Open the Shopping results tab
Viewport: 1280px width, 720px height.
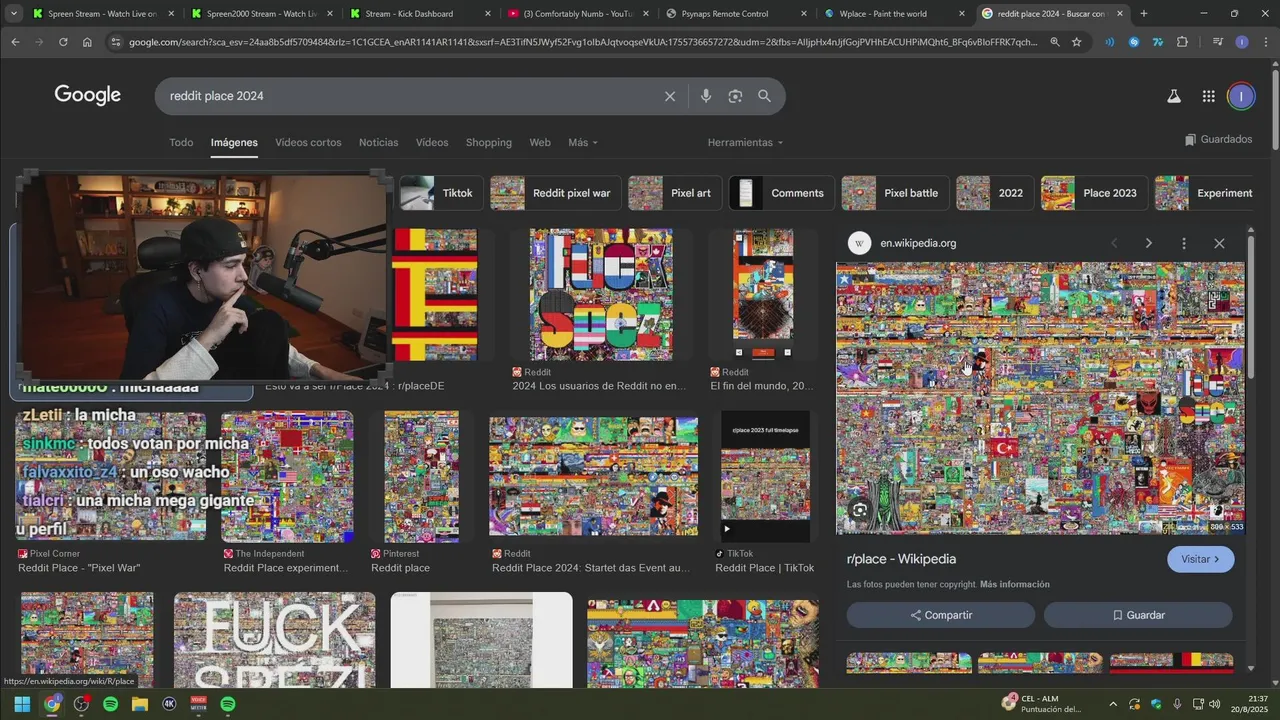click(489, 143)
